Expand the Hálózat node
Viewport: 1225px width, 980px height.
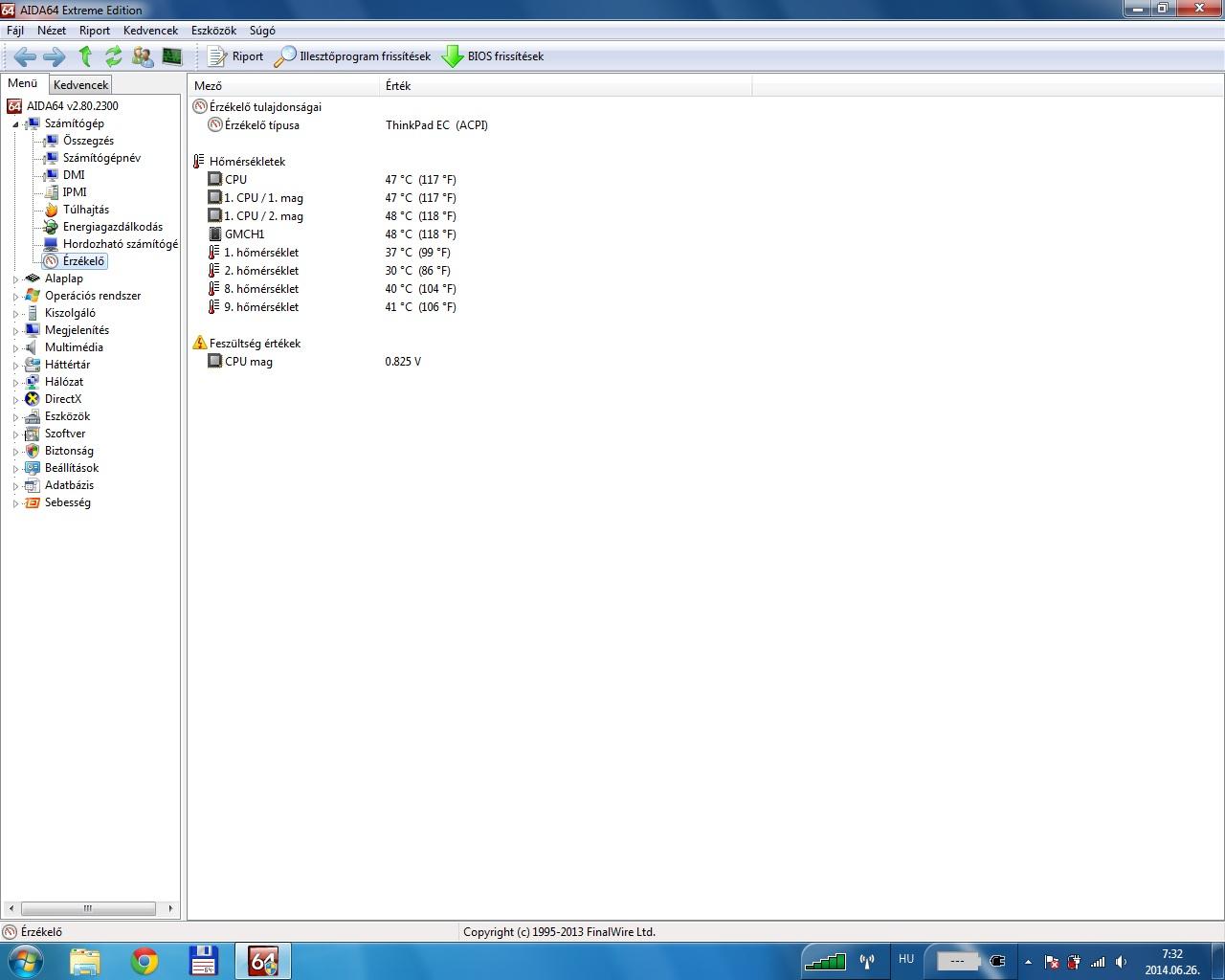pos(15,383)
